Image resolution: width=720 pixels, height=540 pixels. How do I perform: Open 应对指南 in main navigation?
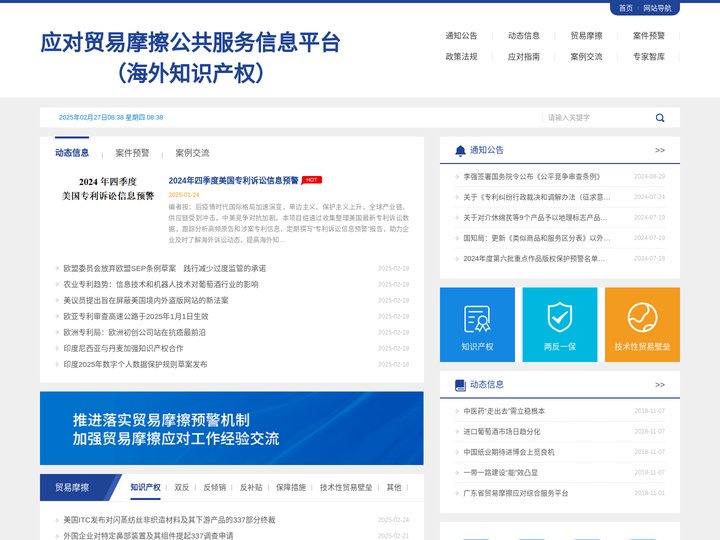pyautogui.click(x=523, y=56)
